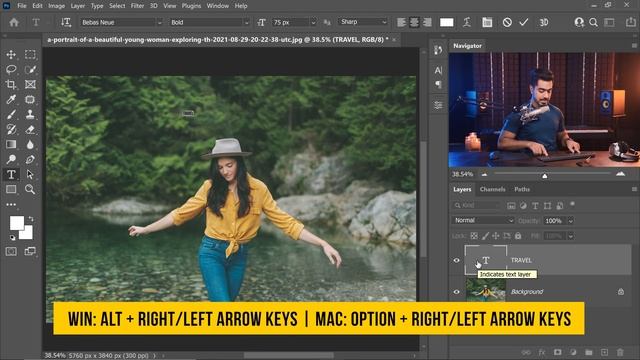
Task: Open the Bold font style dropdown
Action: pyautogui.click(x=246, y=23)
